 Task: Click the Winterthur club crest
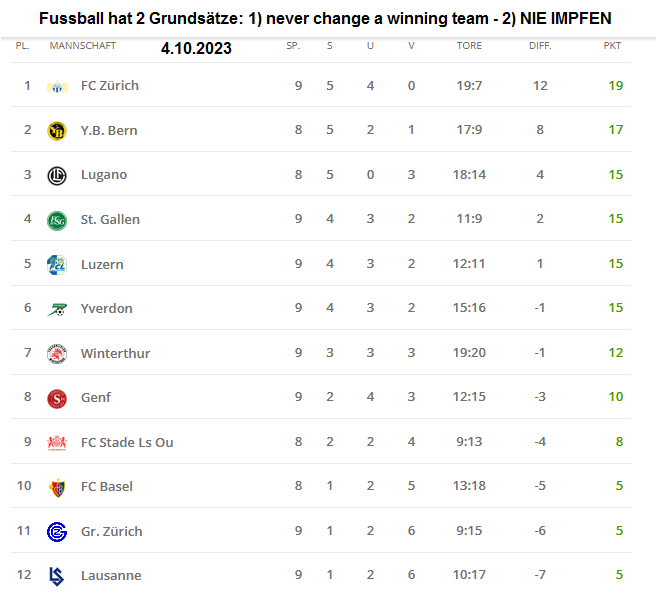pos(56,353)
